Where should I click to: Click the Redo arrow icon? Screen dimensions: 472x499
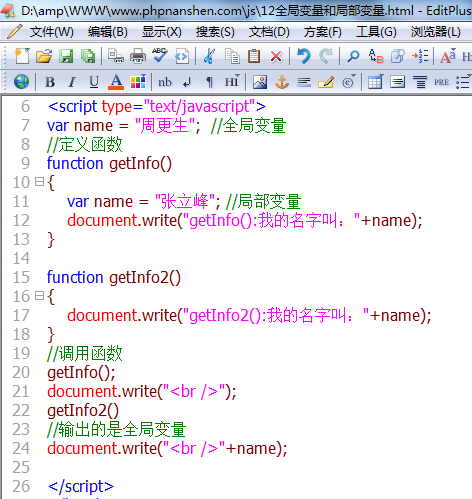tap(326, 56)
